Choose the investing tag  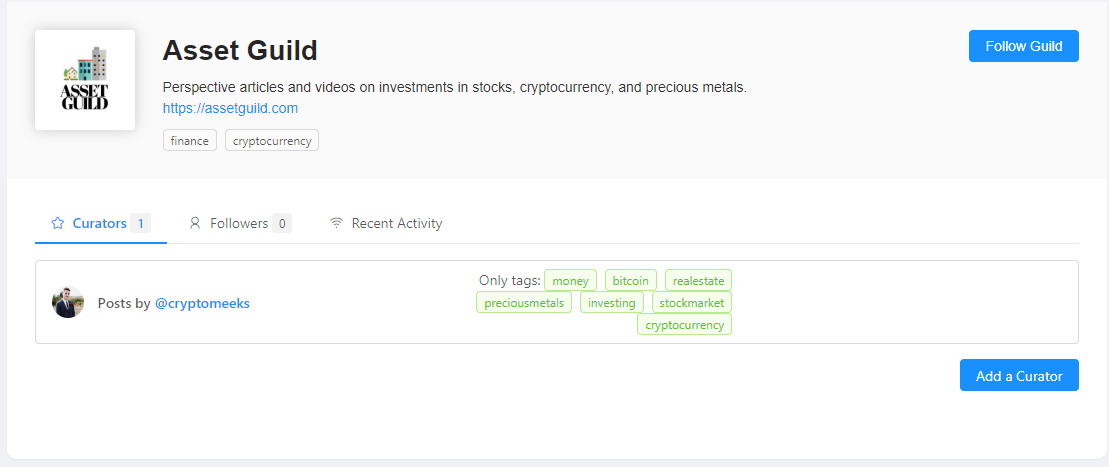click(x=611, y=303)
